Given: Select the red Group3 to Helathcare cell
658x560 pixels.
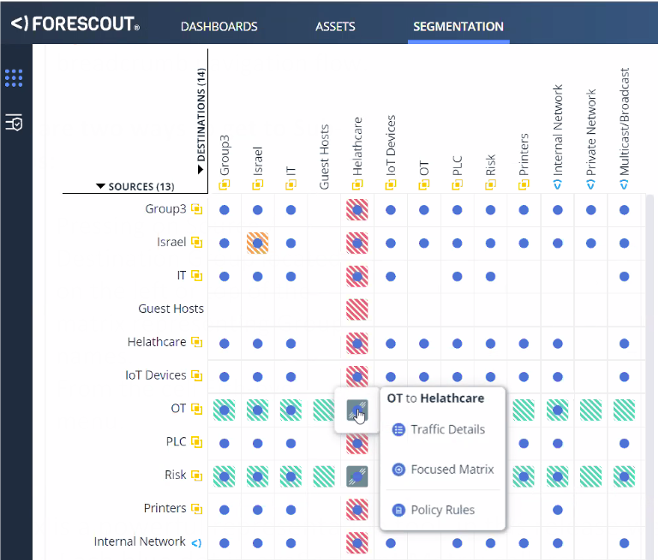Looking at the screenshot, I should click(357, 210).
